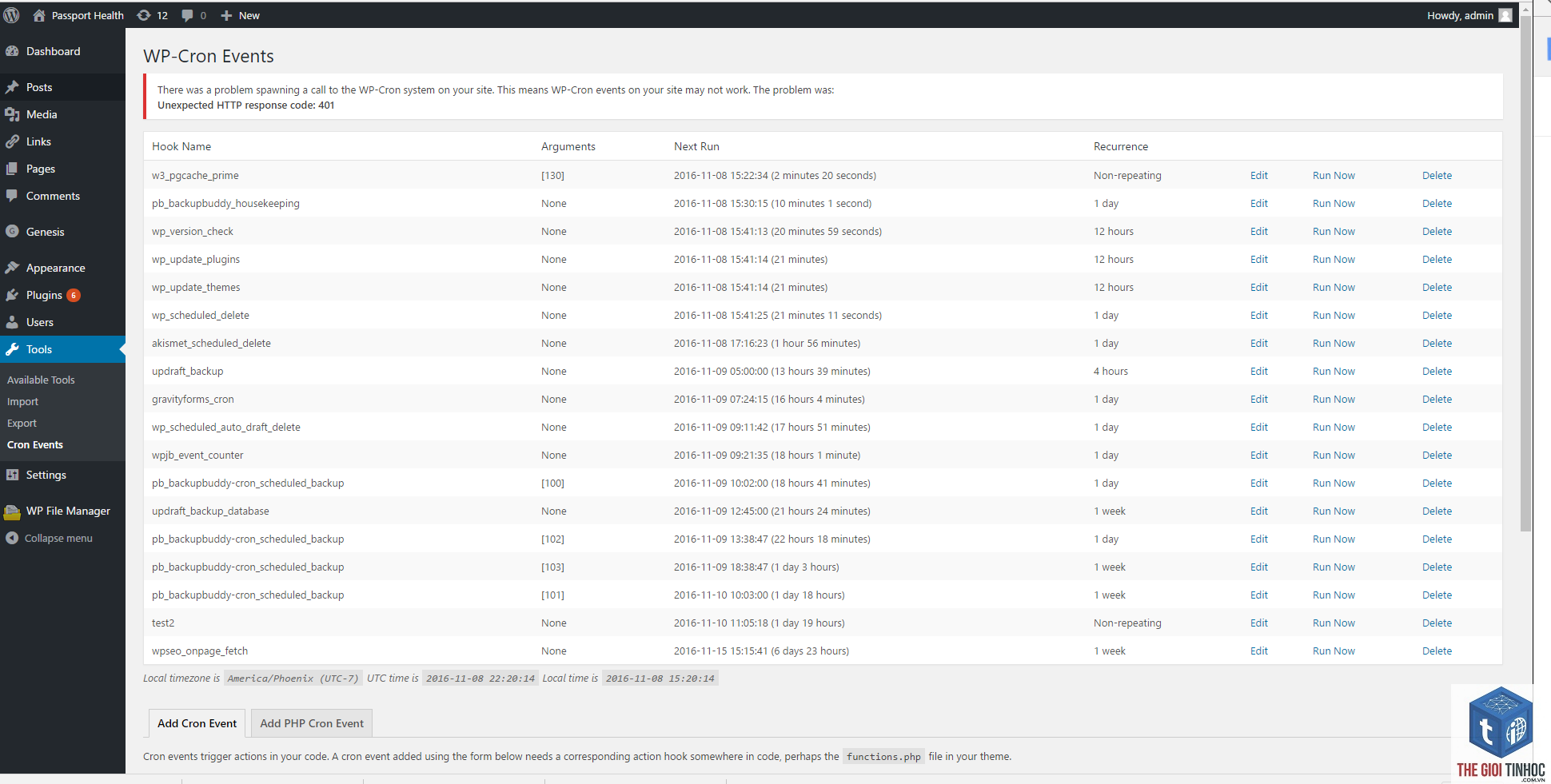
Task: Open the Available Tools submenu item
Action: pyautogui.click(x=41, y=380)
